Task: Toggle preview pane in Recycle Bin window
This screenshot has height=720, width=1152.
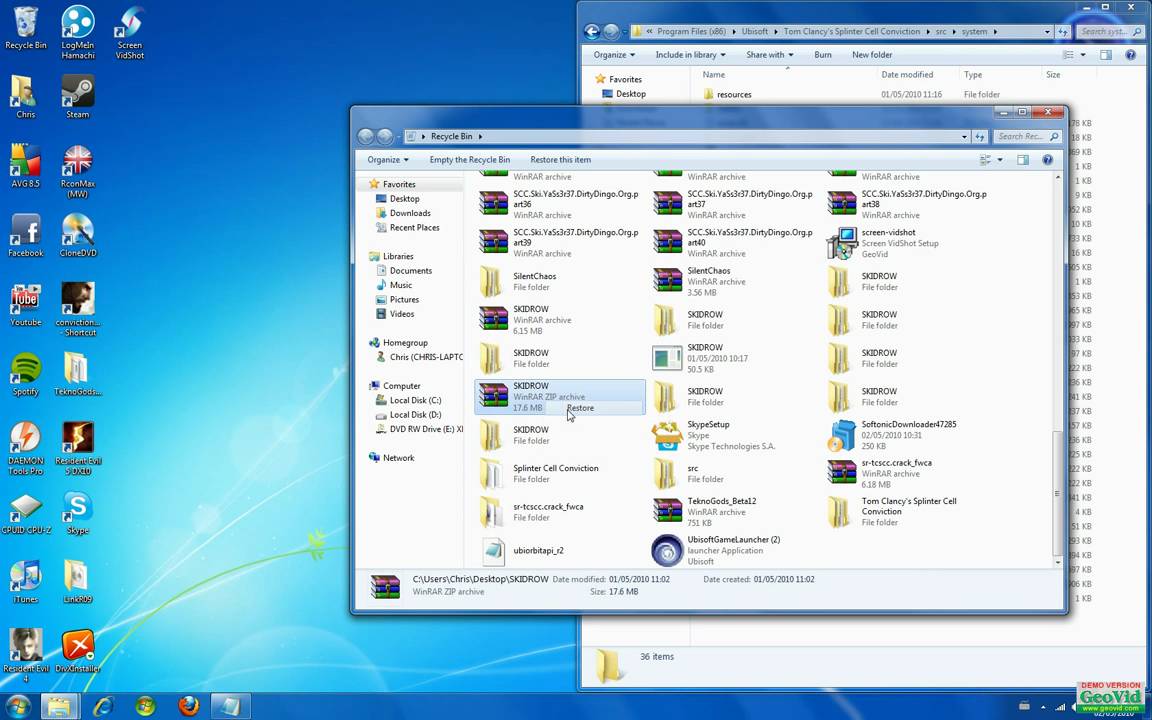Action: pos(1023,159)
